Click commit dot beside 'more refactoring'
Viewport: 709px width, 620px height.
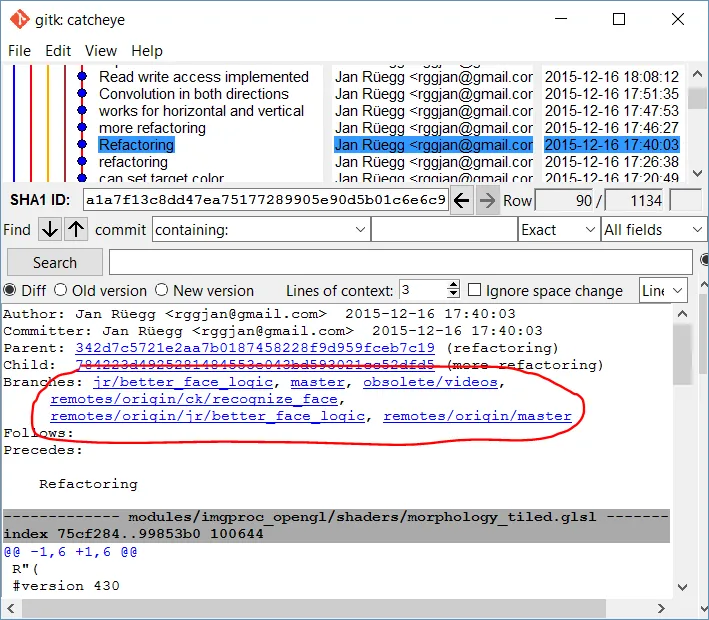coord(82,128)
